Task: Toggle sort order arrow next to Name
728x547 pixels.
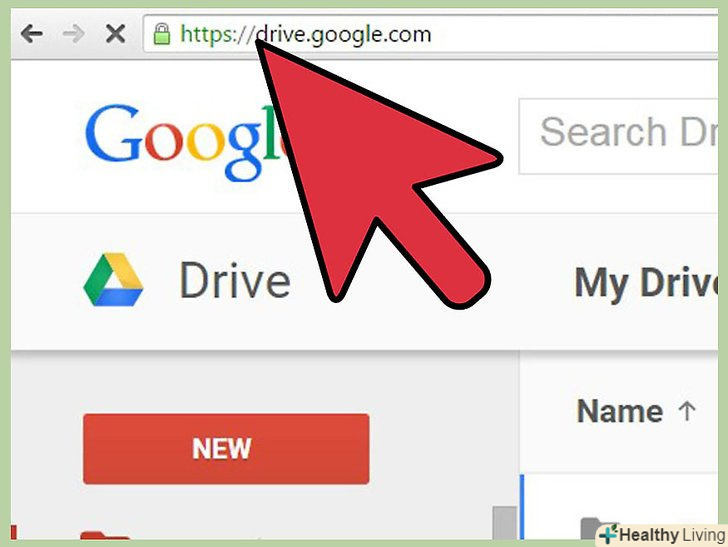Action: (x=687, y=411)
